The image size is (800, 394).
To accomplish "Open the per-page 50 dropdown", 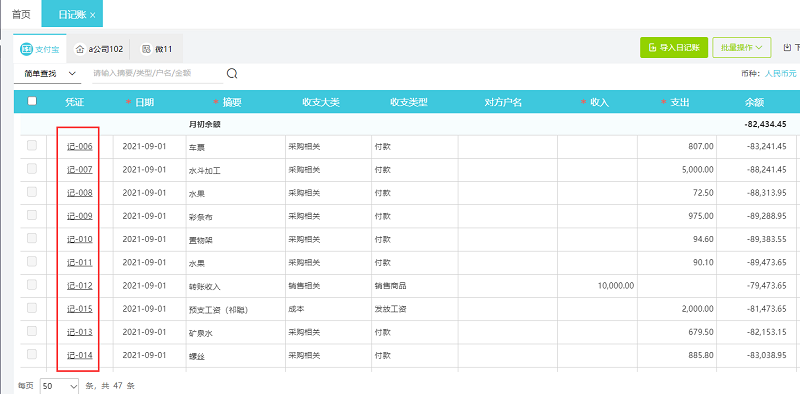I will coord(60,386).
